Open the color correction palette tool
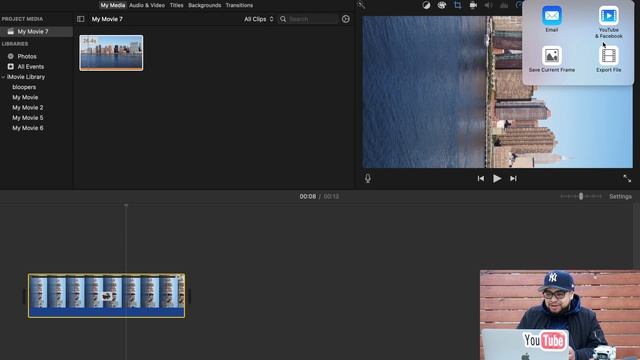Screen dimensions: 640x360 click(x=442, y=5)
